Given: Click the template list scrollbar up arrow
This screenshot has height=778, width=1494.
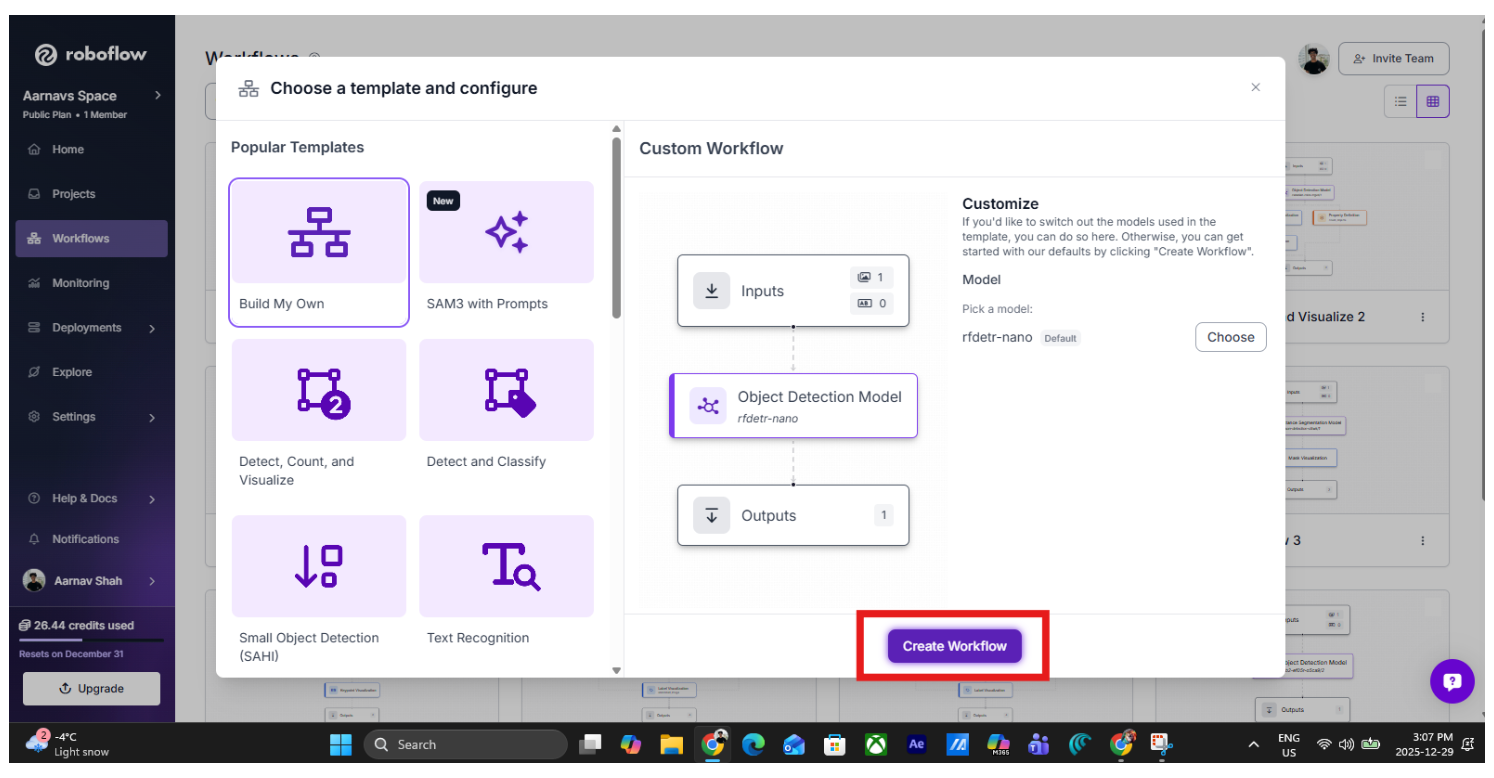Looking at the screenshot, I should click(616, 129).
